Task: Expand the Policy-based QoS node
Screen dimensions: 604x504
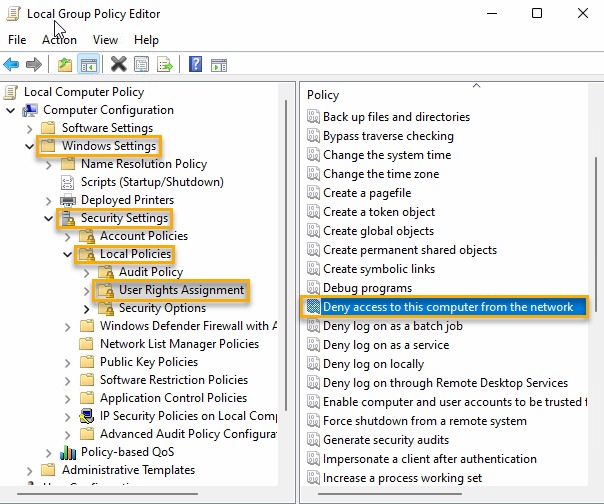Action: pyautogui.click(x=49, y=452)
